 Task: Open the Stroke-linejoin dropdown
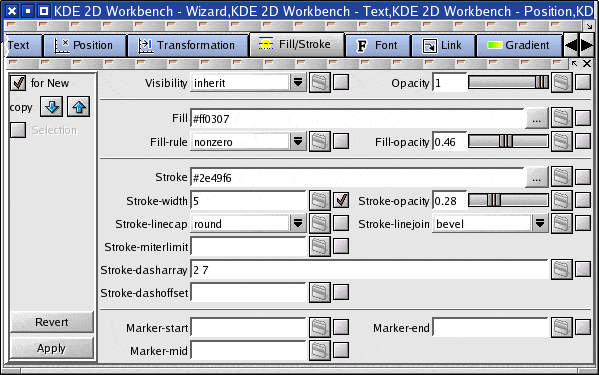(x=540, y=223)
